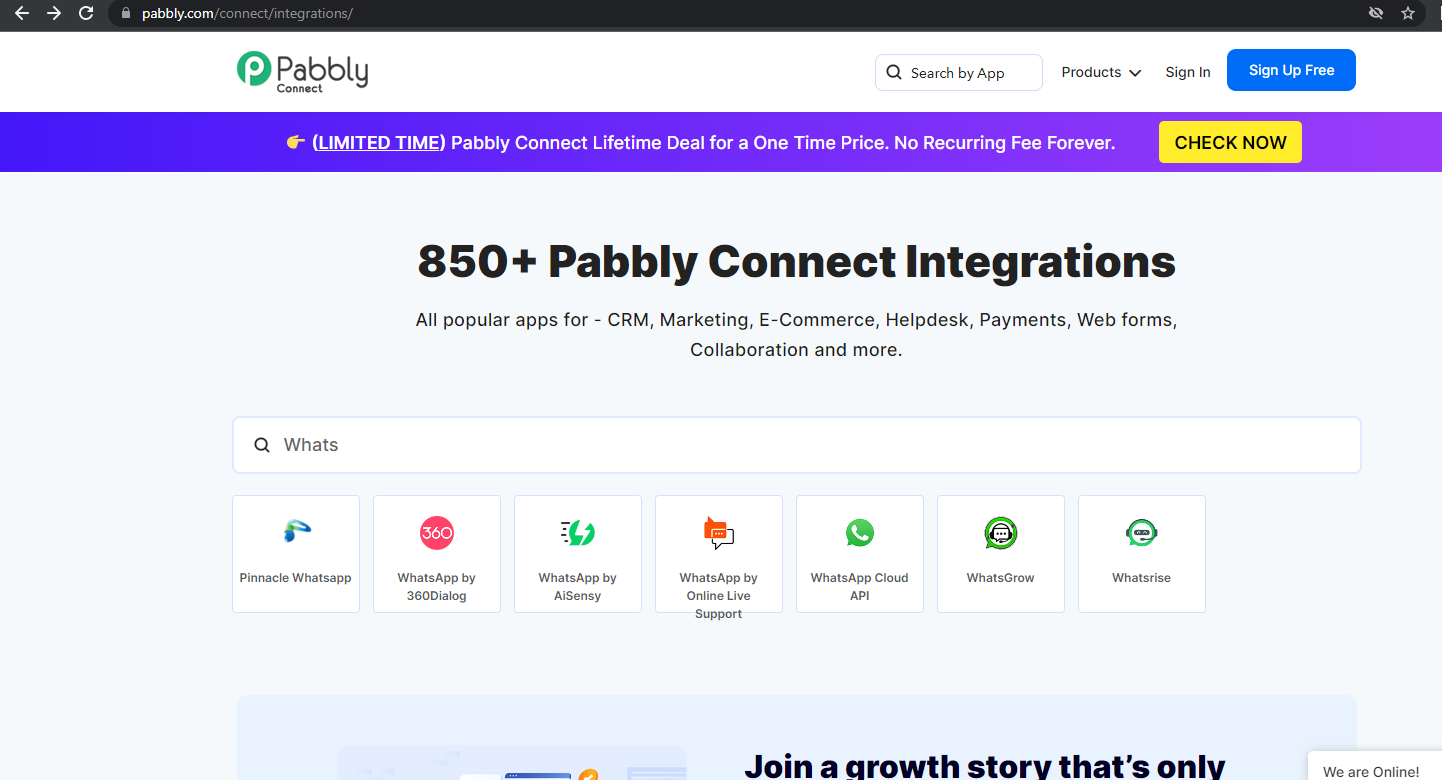This screenshot has height=780, width=1442.
Task: Focus the Search by App field
Action: (x=959, y=73)
